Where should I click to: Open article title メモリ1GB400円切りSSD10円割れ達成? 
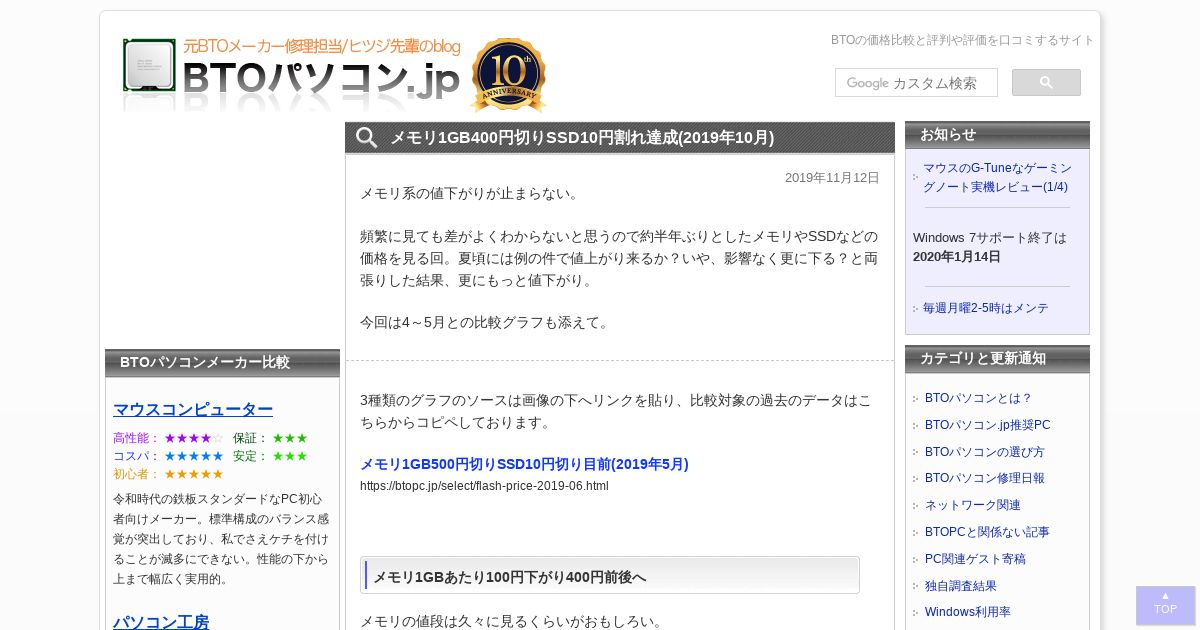tap(582, 138)
